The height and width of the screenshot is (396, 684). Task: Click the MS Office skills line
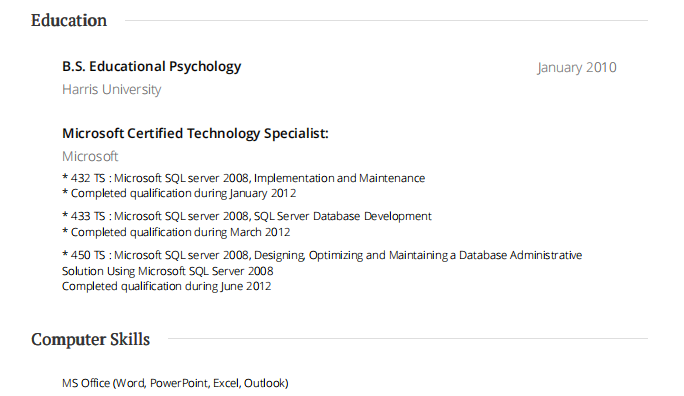click(x=175, y=383)
